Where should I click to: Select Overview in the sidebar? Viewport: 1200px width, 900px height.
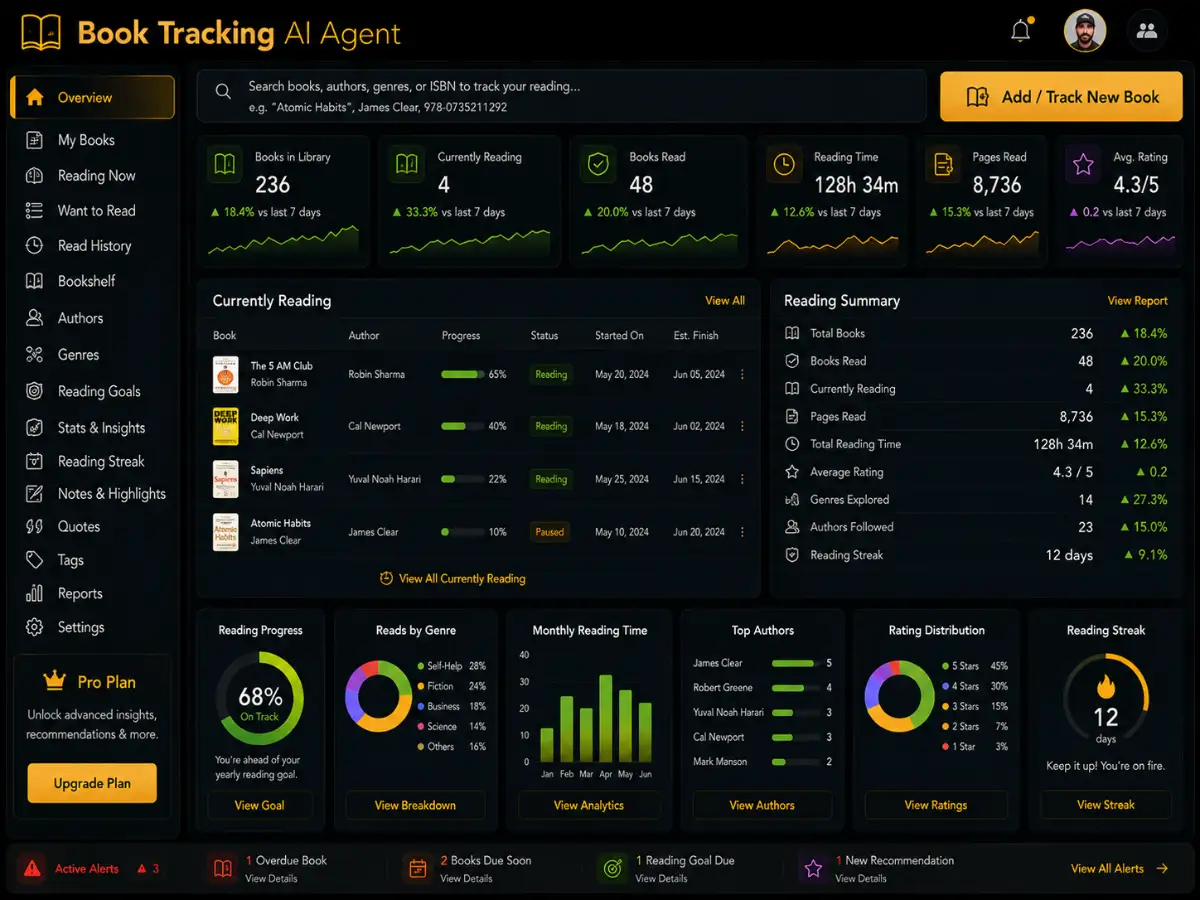92,97
